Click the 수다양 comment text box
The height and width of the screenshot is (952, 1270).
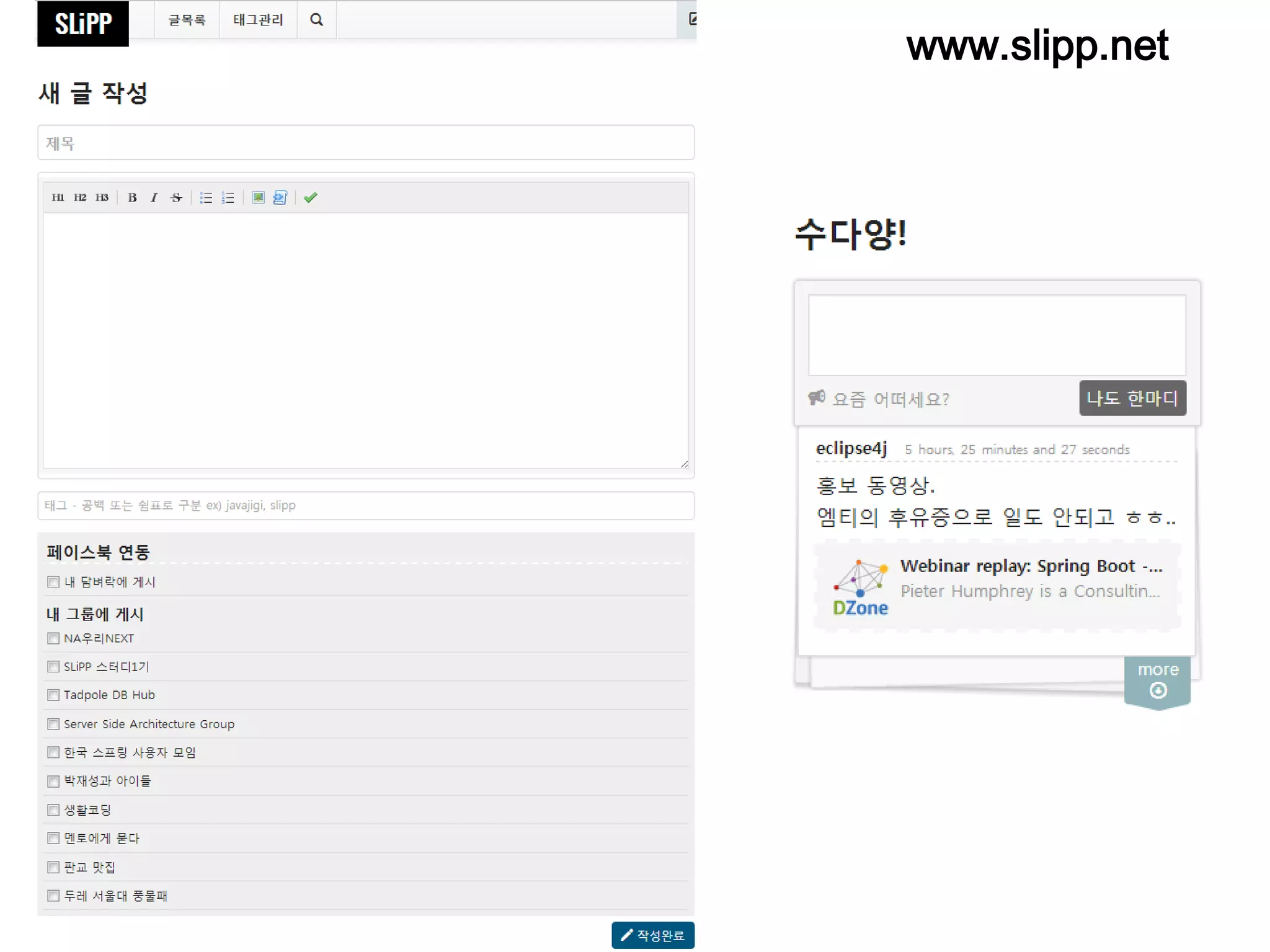[x=997, y=335]
